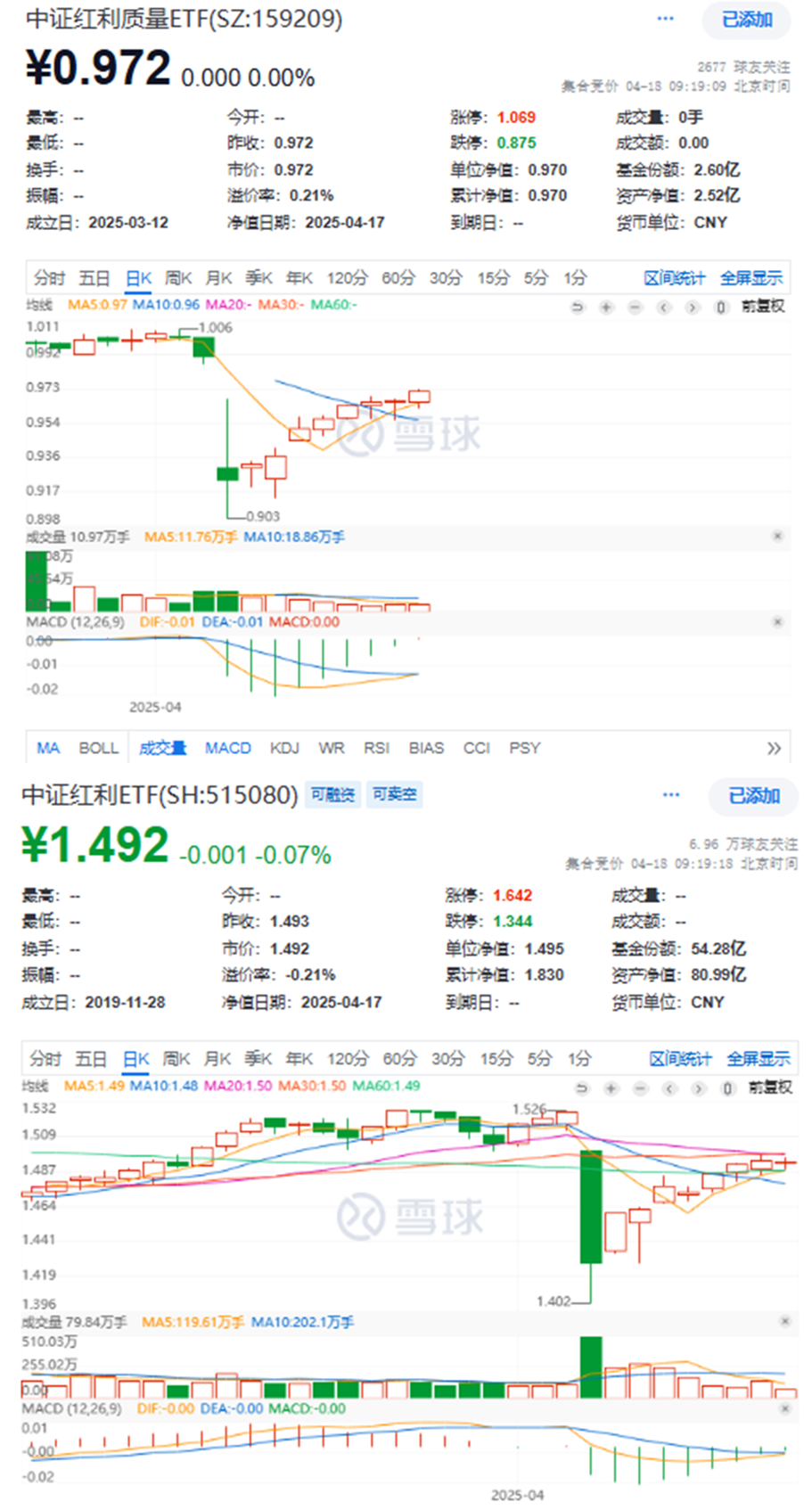Viewport: 812px width, 1510px height.
Task: Zoom out on the 515080 K-line chart
Action: pyautogui.click(x=640, y=1087)
